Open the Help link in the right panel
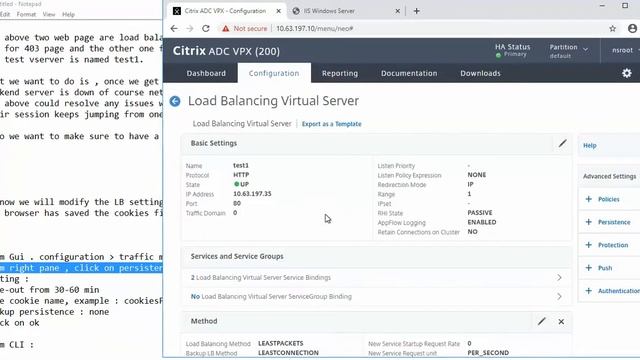This screenshot has height=360, width=640. pos(589,145)
